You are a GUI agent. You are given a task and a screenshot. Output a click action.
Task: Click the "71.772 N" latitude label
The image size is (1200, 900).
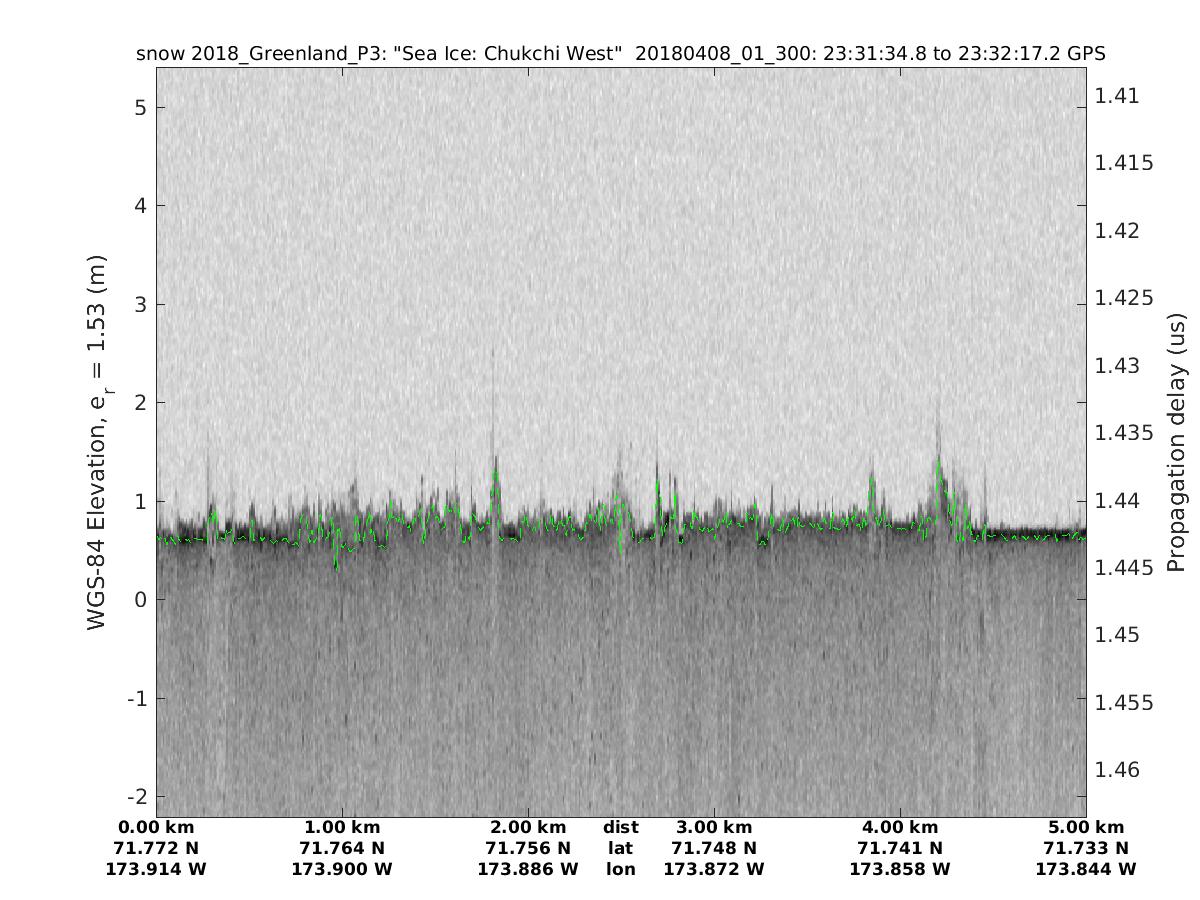point(156,848)
